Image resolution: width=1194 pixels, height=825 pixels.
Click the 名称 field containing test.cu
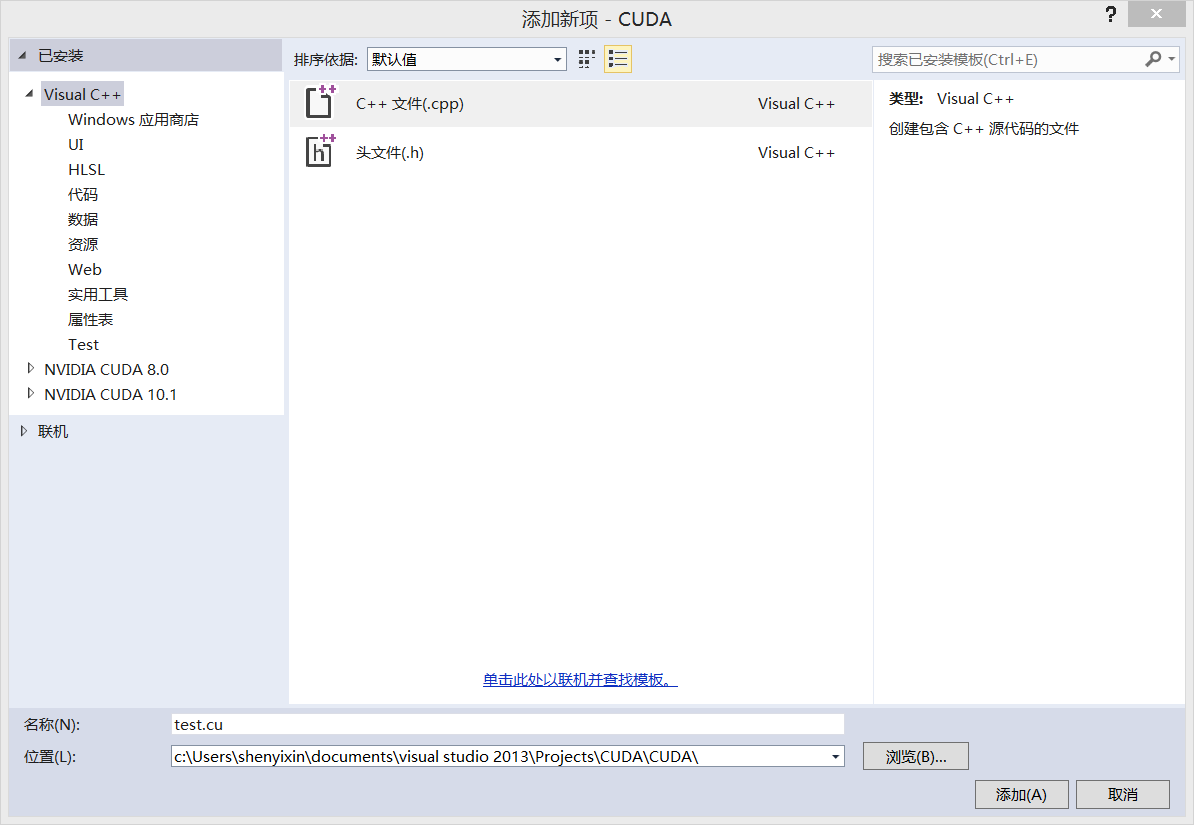tap(500, 723)
